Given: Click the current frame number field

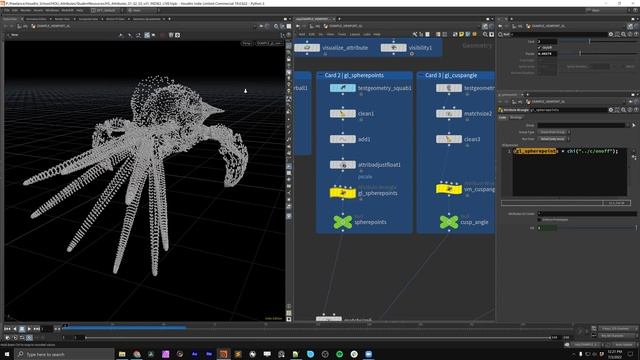Looking at the screenshot, I should [47, 329].
